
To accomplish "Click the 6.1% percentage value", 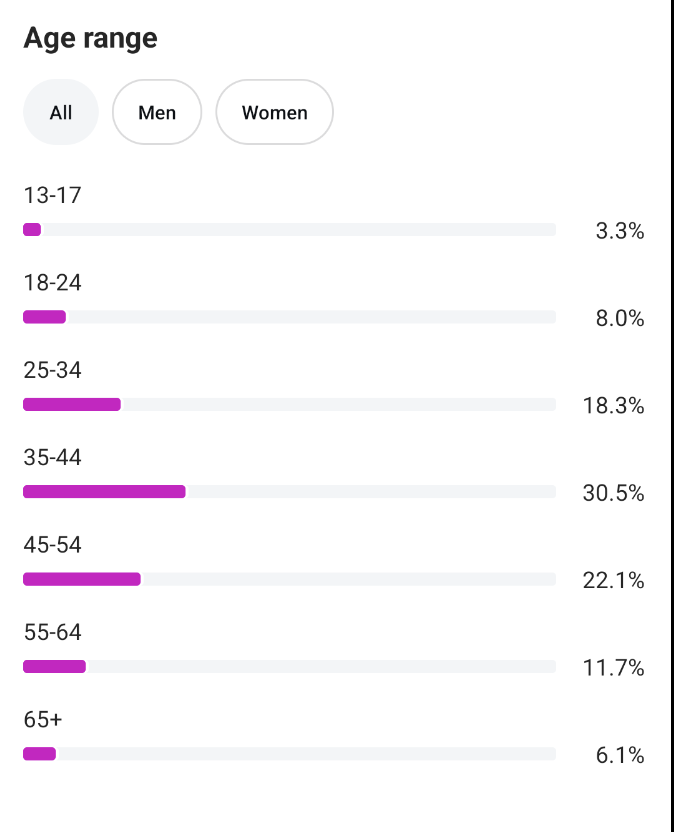I will click(x=619, y=756).
